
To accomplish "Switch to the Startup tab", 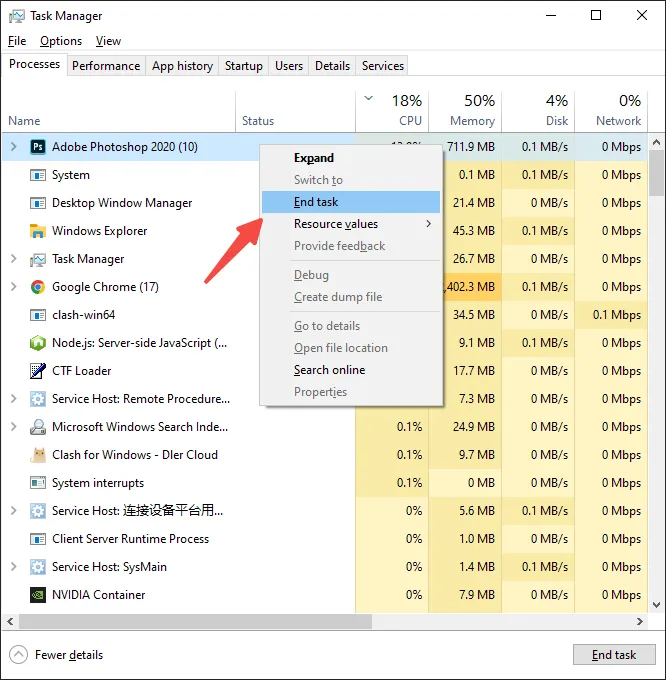I will tap(244, 66).
